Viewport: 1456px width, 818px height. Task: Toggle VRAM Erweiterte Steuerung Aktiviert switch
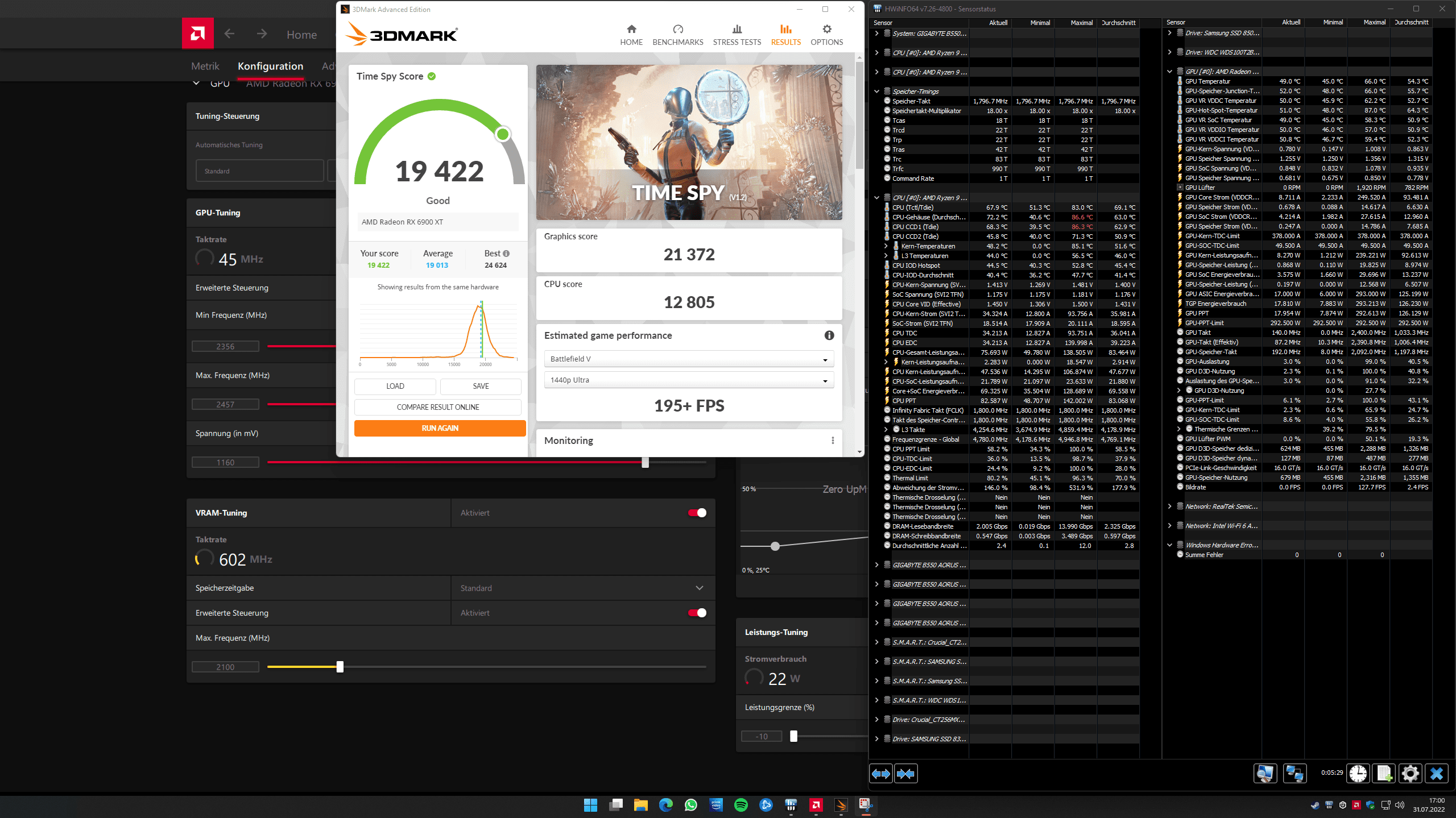click(697, 613)
